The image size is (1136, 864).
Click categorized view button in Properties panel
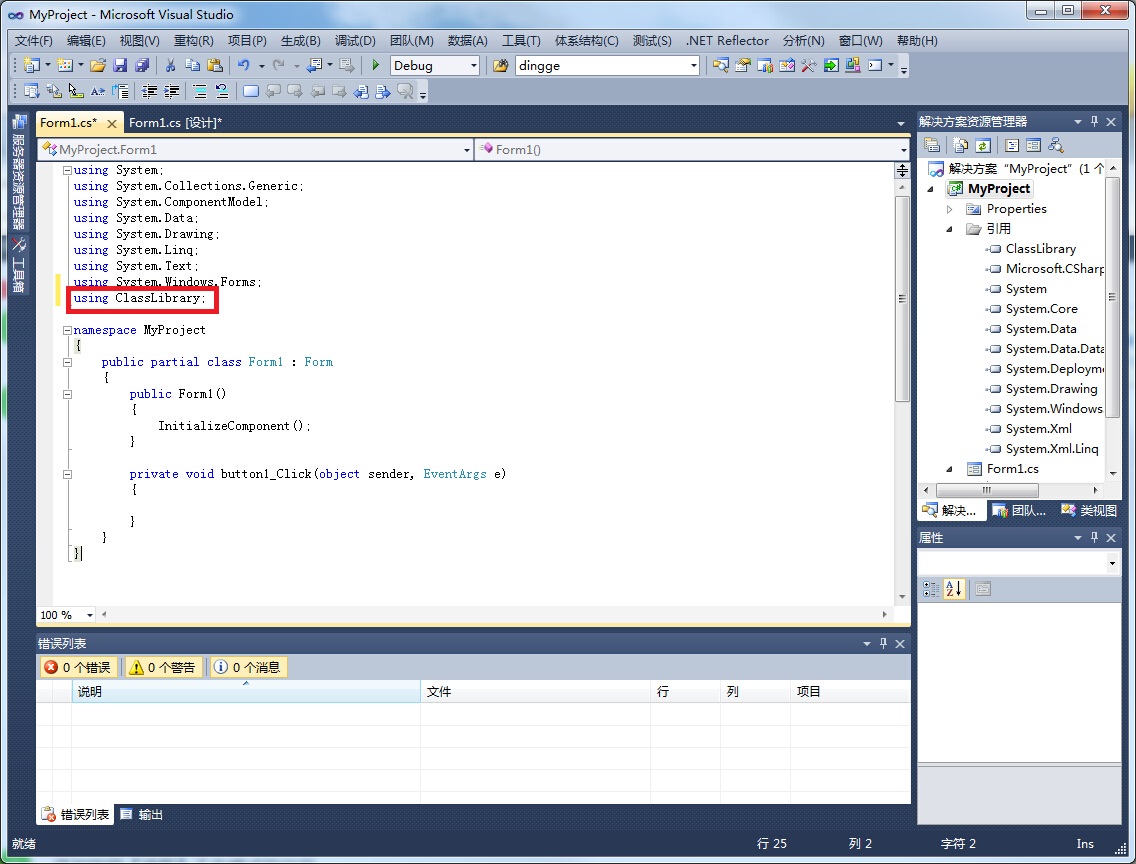tap(931, 589)
